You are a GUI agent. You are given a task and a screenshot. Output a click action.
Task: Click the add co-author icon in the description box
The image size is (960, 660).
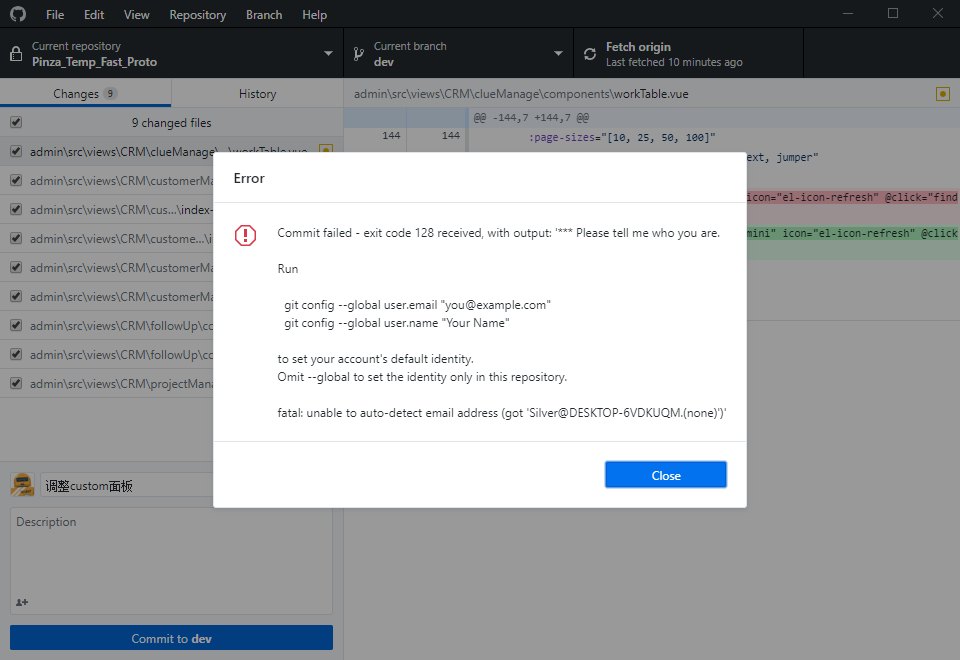[x=22, y=601]
